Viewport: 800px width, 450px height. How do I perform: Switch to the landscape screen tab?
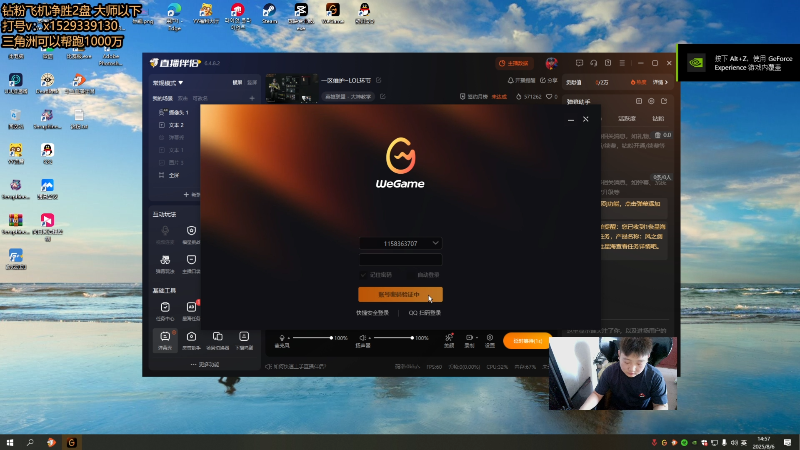click(237, 83)
